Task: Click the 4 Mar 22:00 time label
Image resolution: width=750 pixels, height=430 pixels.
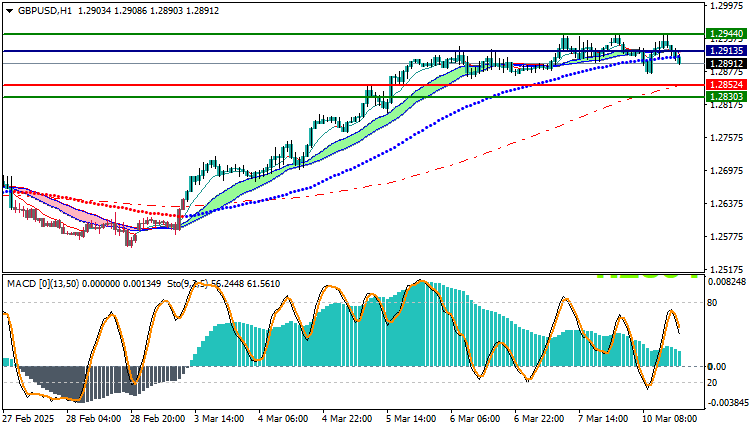Action: pos(347,419)
